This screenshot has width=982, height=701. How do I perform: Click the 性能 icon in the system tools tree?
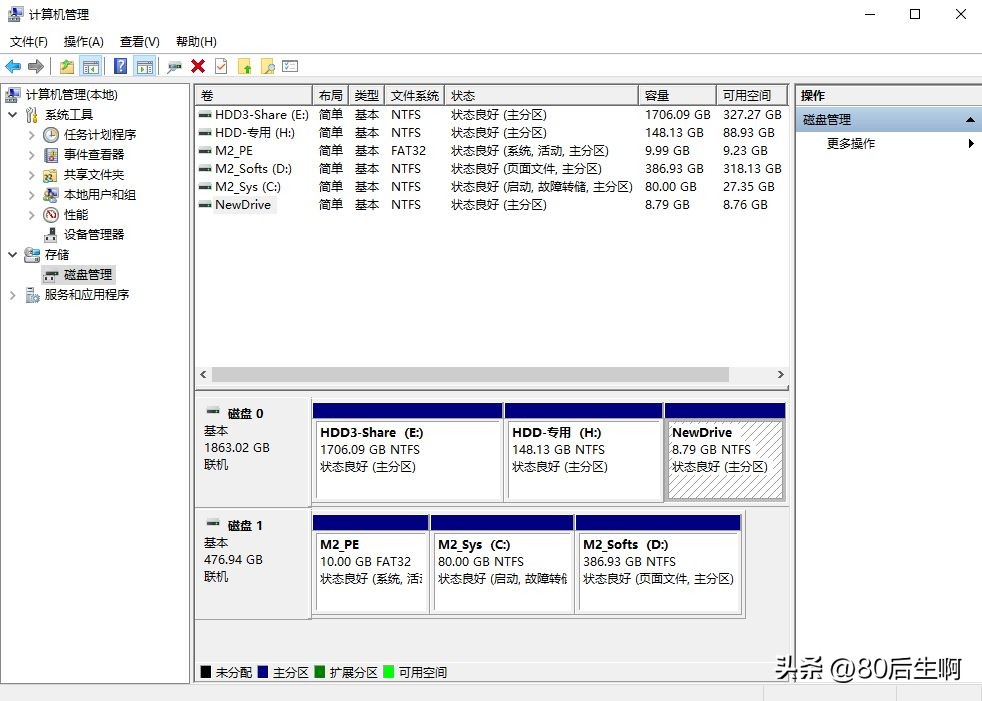tap(49, 214)
